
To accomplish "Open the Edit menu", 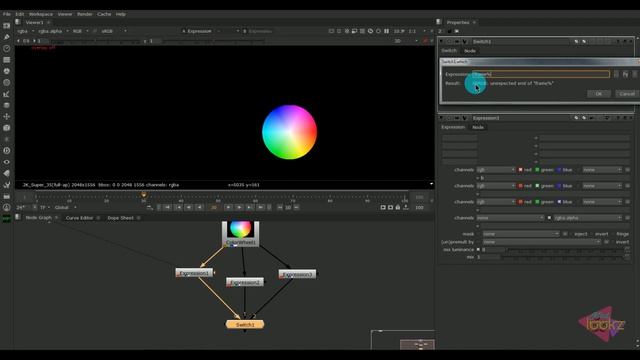I will coord(20,14).
